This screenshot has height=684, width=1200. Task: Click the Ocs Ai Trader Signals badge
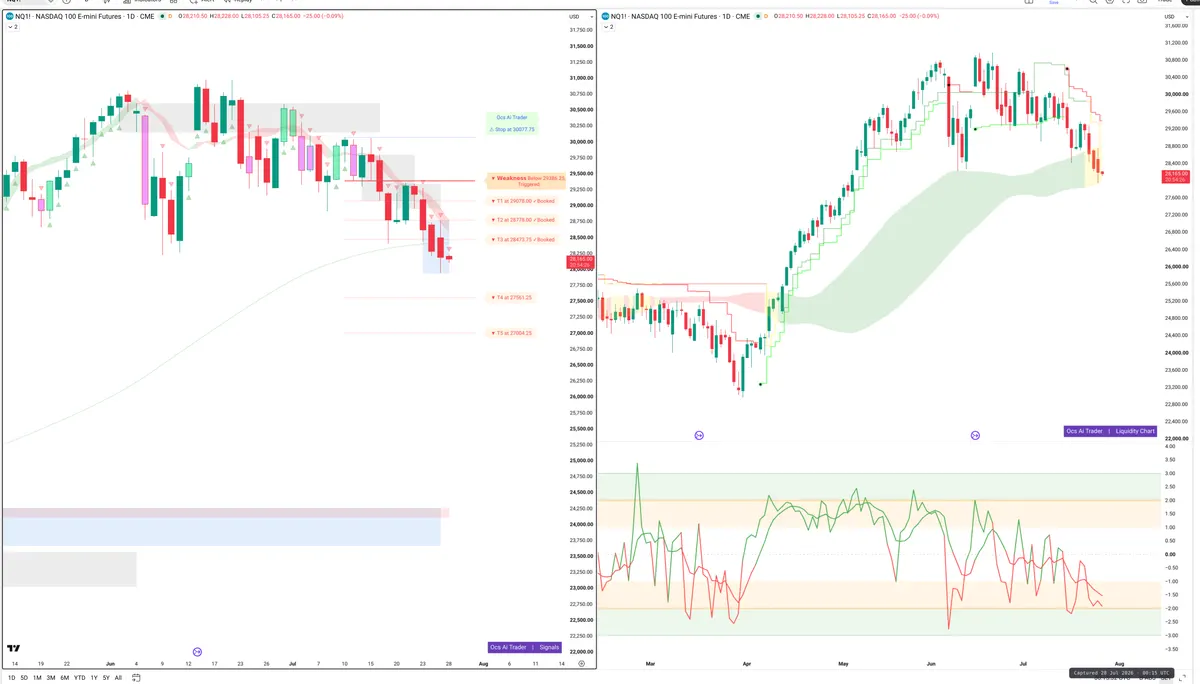click(x=526, y=647)
